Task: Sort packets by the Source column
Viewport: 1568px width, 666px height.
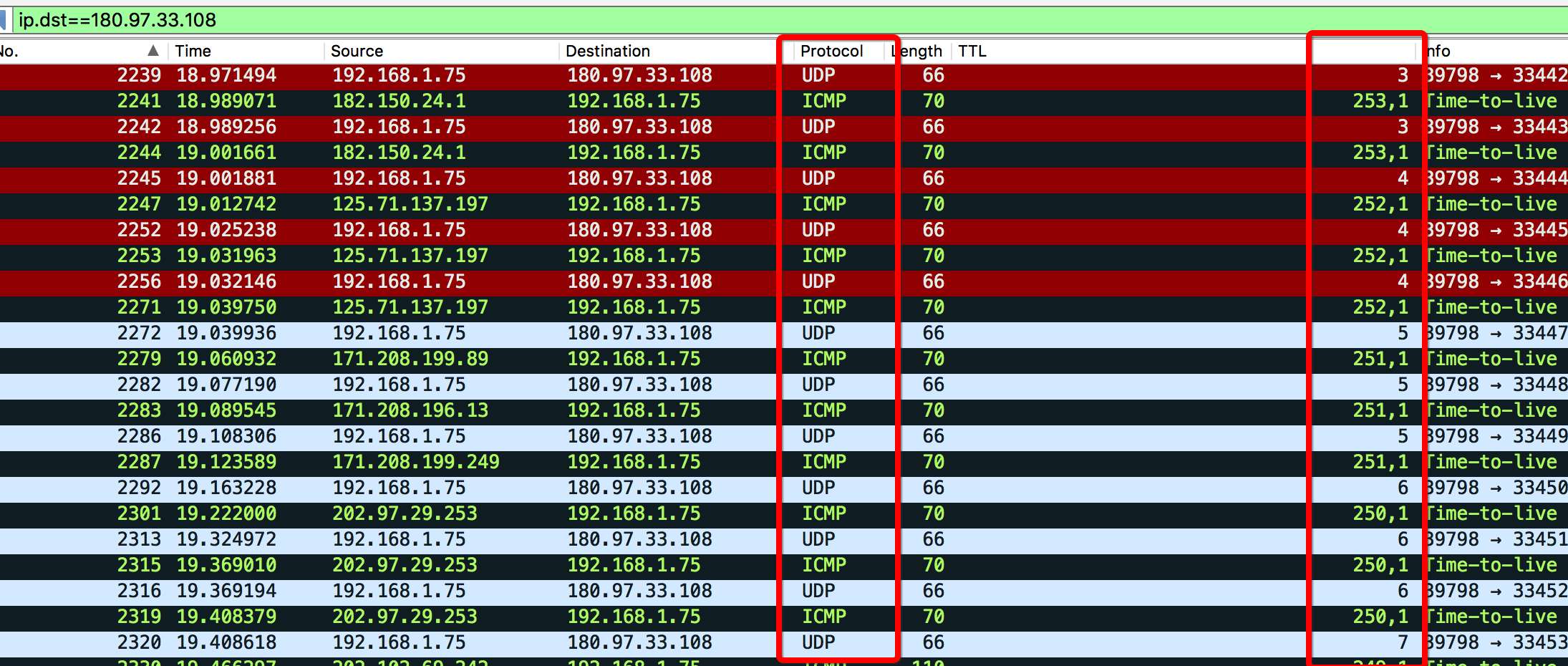Action: [x=358, y=51]
